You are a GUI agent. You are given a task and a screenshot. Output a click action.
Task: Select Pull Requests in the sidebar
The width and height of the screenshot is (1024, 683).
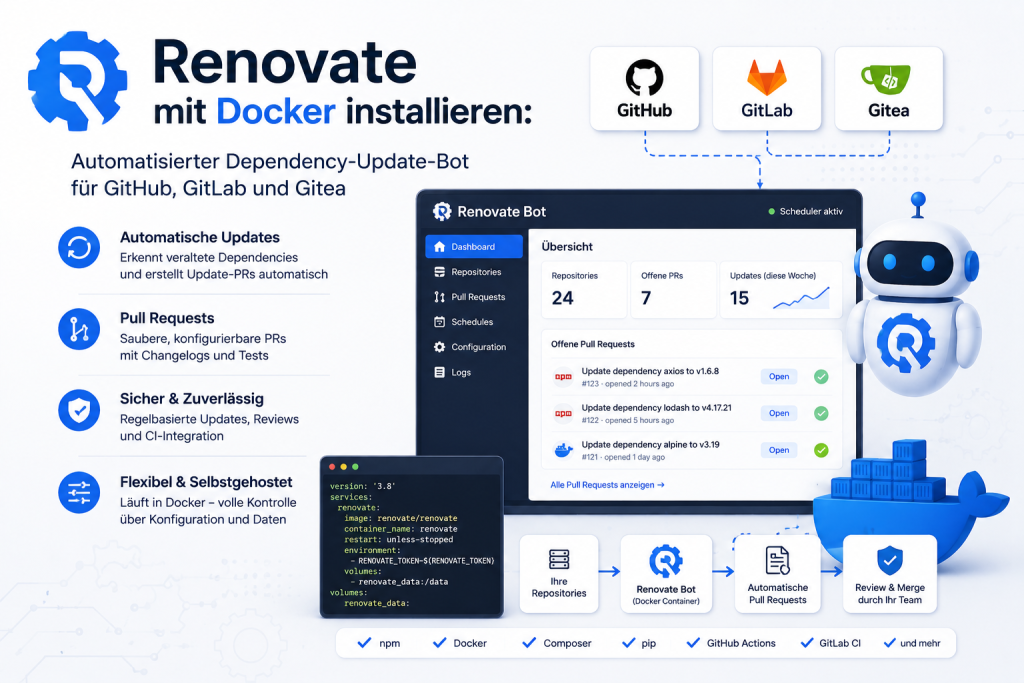tap(473, 297)
